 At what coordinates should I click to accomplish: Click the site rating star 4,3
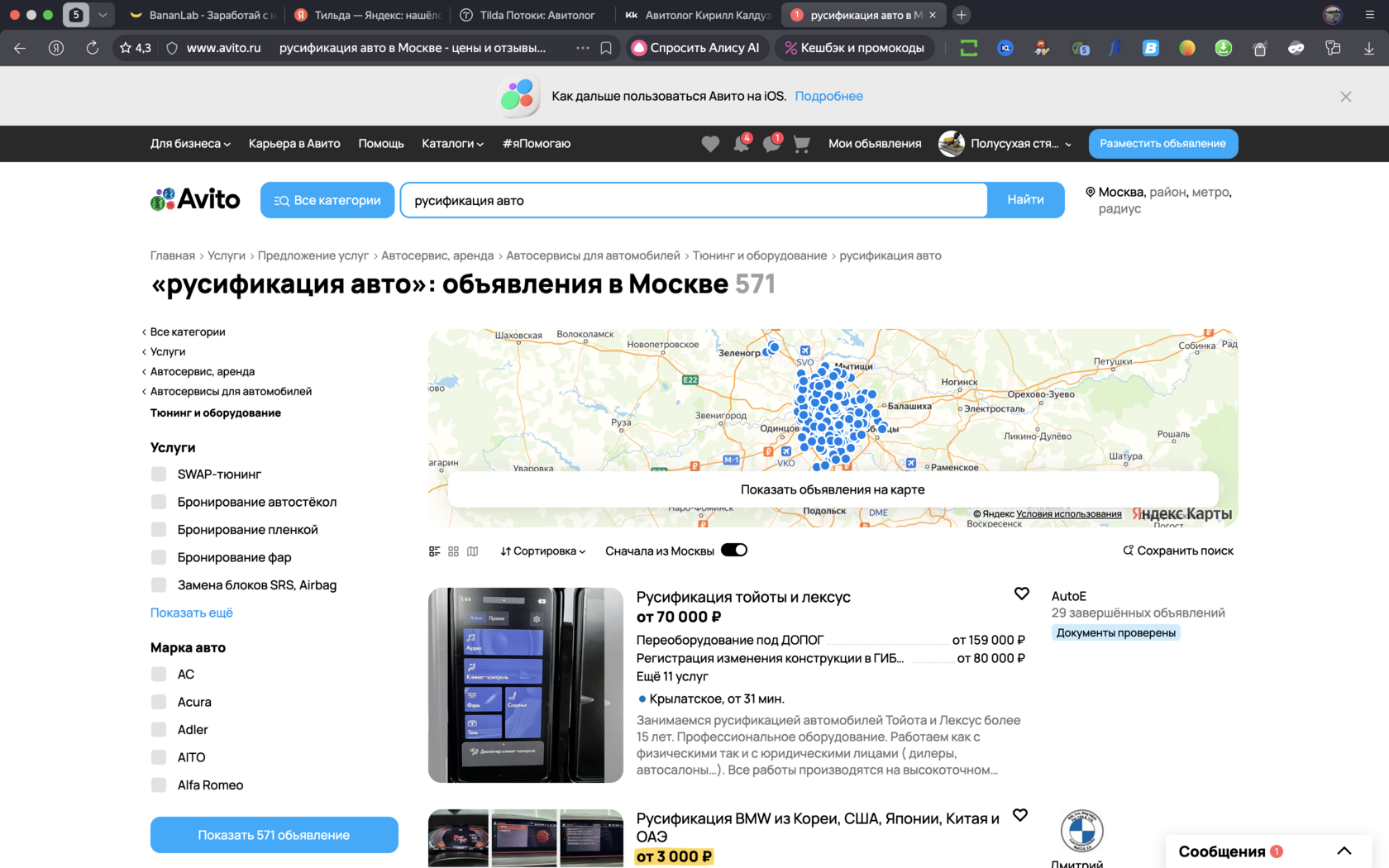[x=136, y=48]
